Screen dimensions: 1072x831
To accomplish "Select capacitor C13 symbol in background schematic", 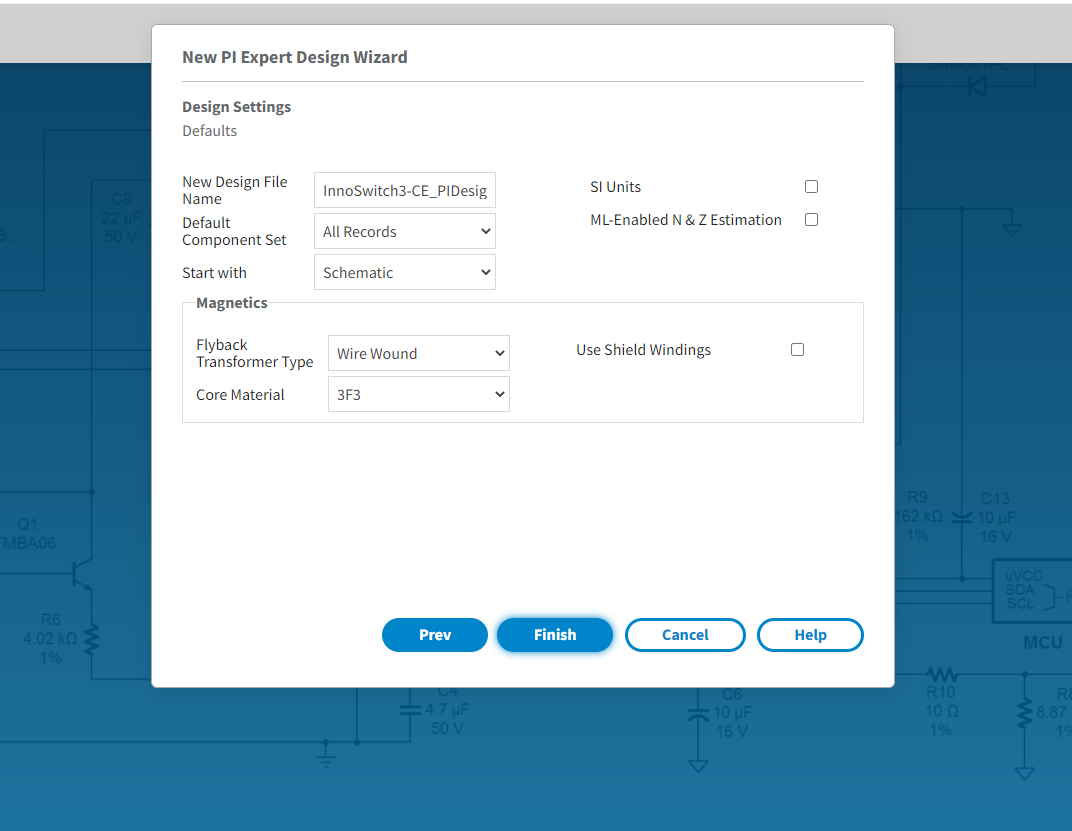I will 962,518.
